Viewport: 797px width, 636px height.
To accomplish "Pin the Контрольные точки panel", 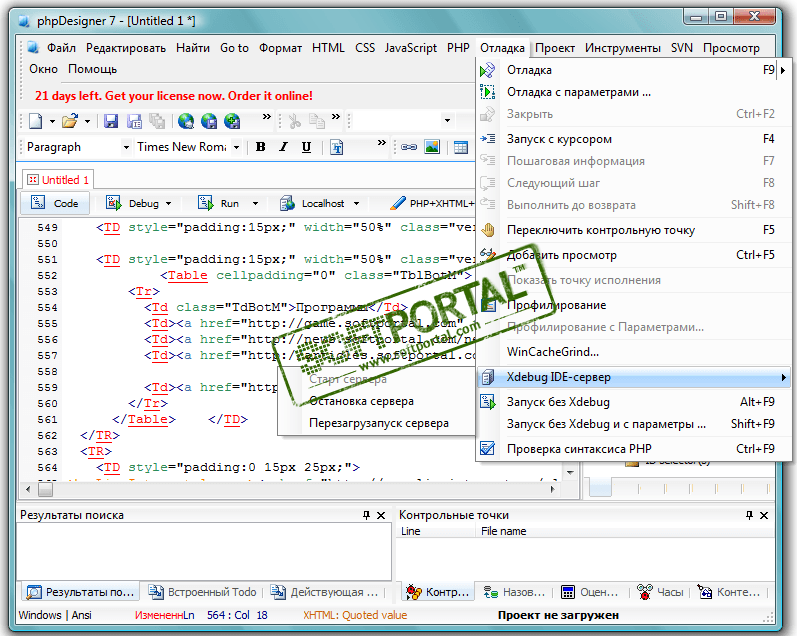I will (749, 516).
